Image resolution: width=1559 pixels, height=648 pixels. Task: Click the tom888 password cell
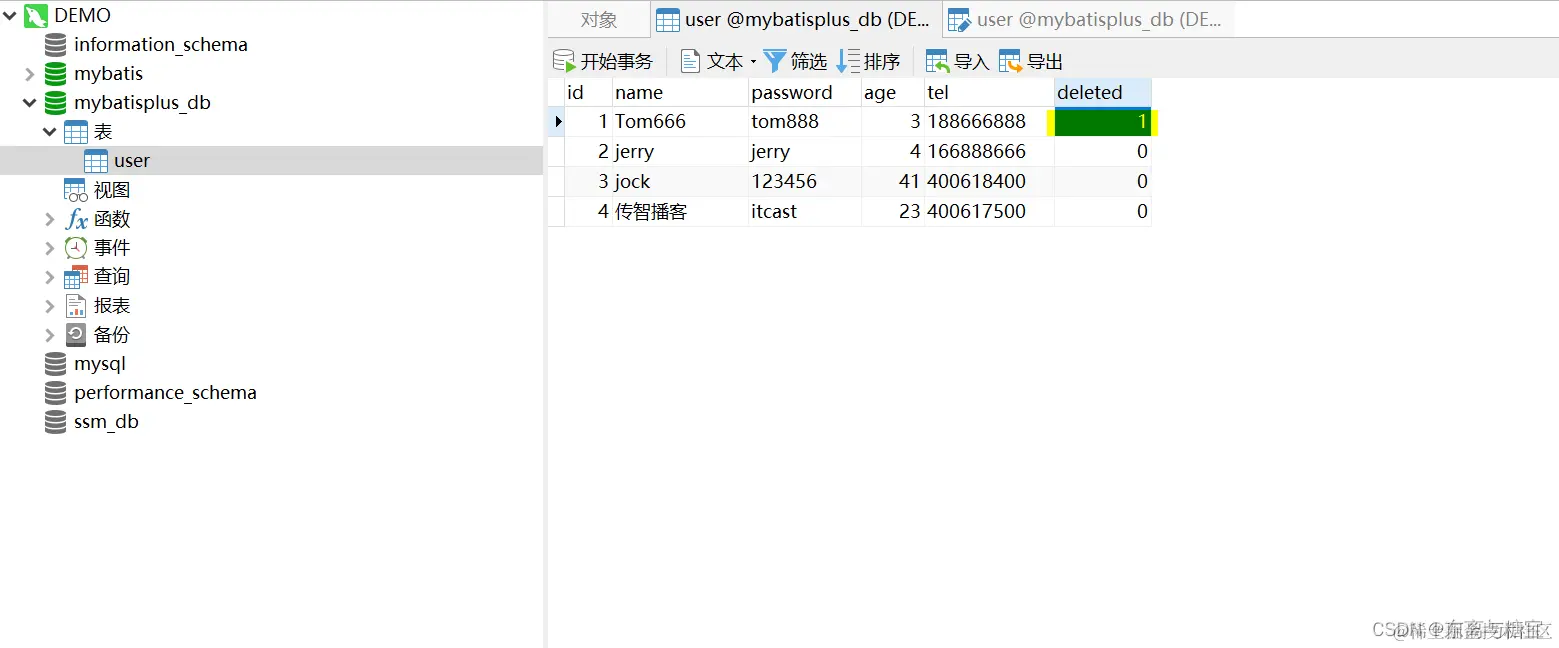[805, 122]
